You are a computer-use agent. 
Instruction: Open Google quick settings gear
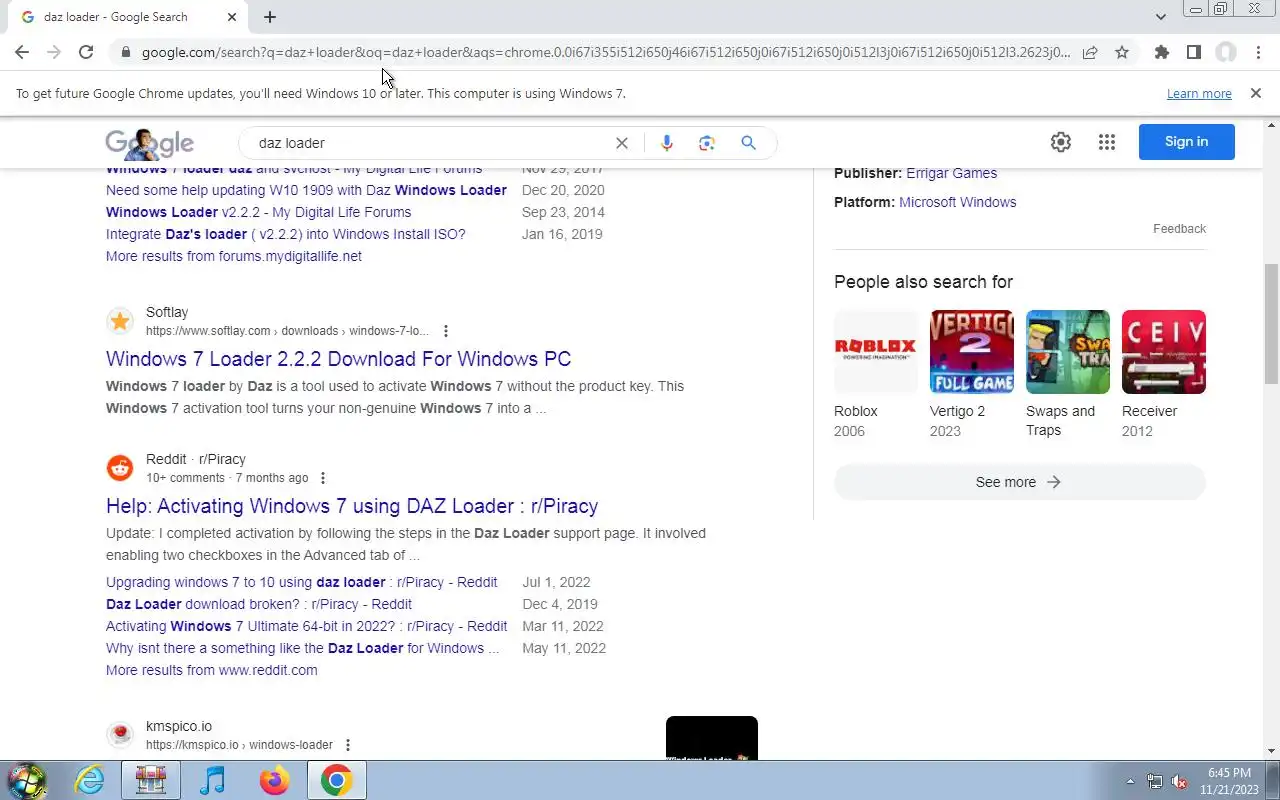[x=1061, y=142]
